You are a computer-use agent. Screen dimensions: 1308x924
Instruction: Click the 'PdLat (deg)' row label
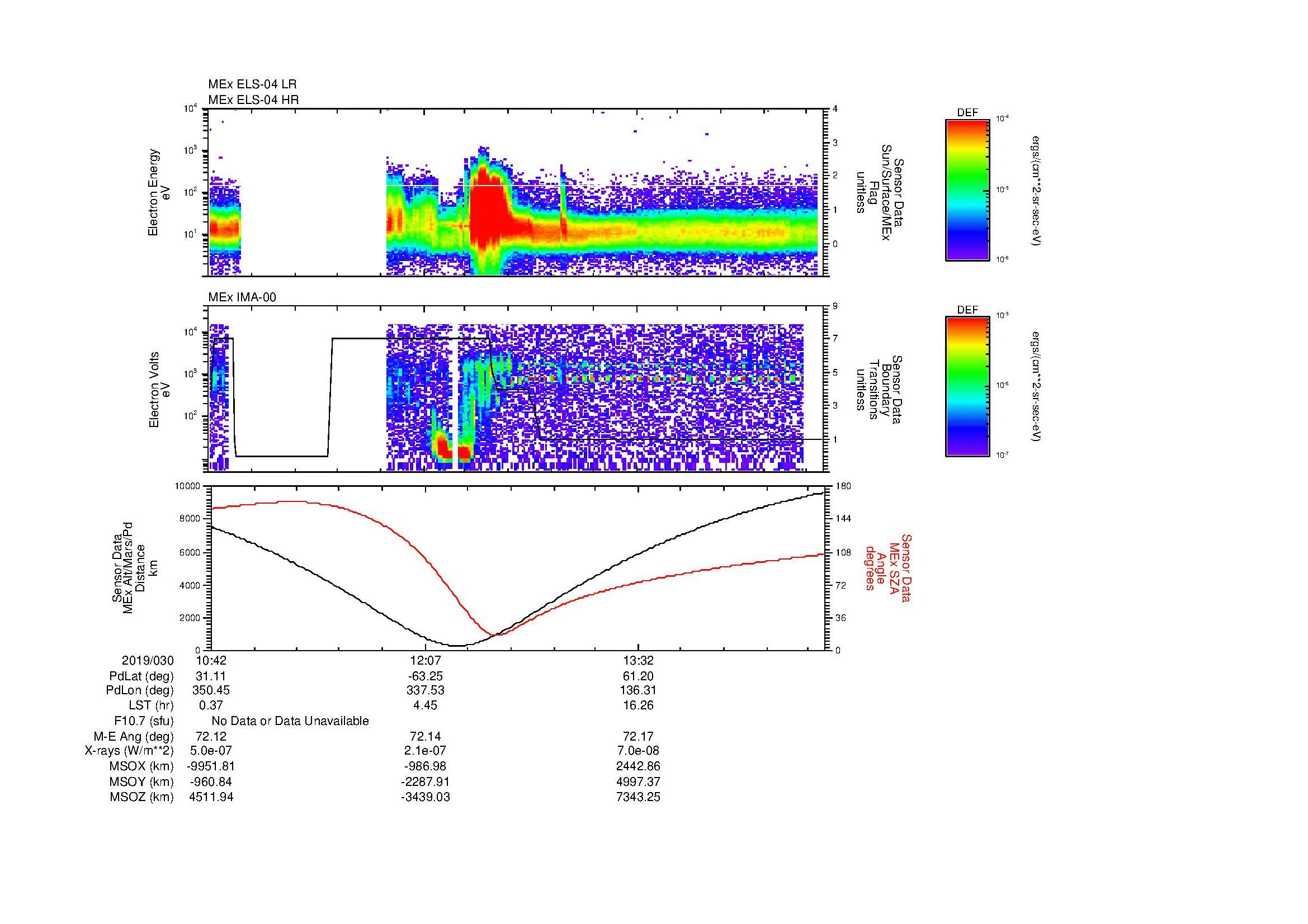point(141,676)
